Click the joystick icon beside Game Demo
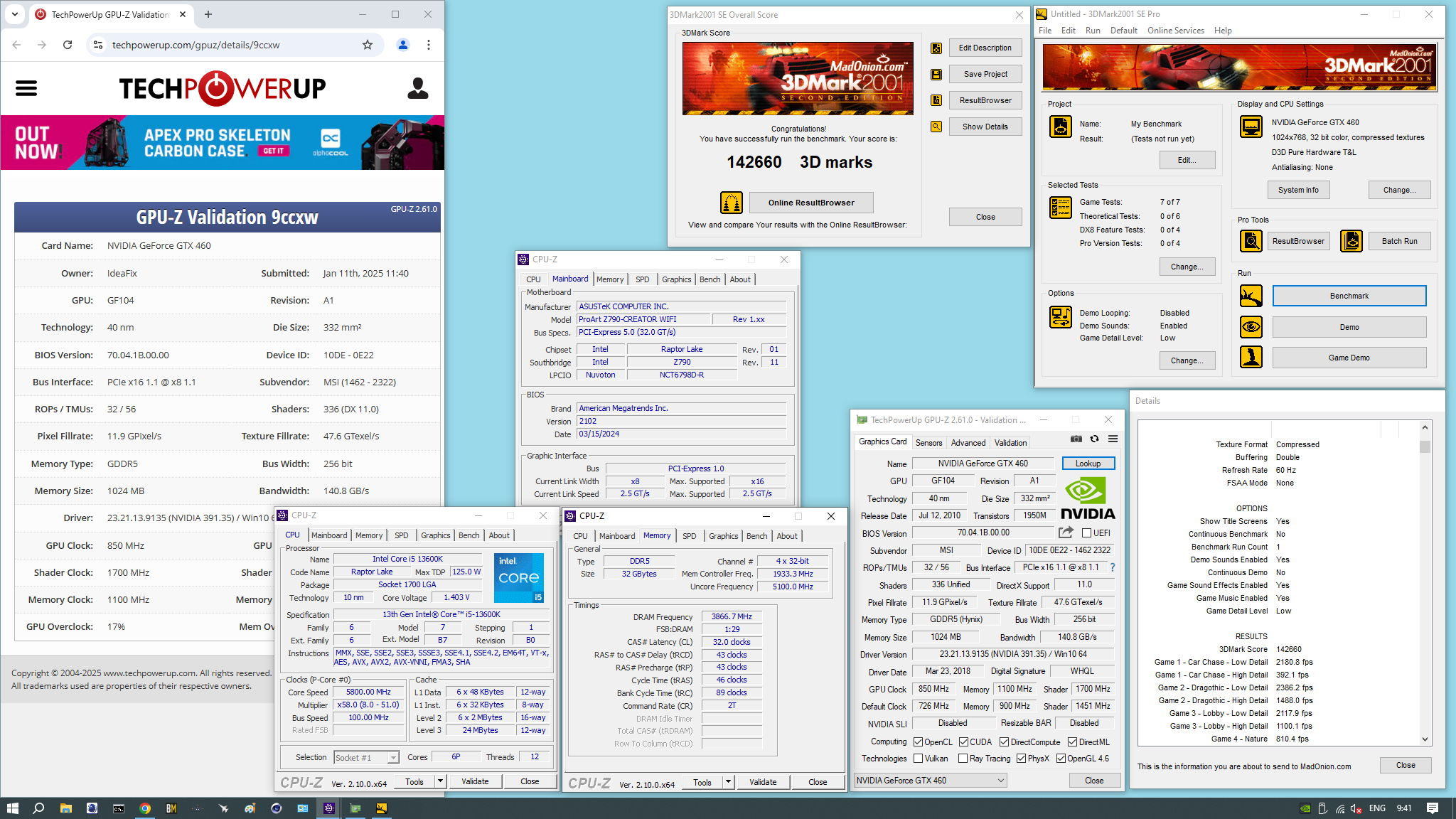The height and width of the screenshot is (819, 1456). [x=1251, y=357]
